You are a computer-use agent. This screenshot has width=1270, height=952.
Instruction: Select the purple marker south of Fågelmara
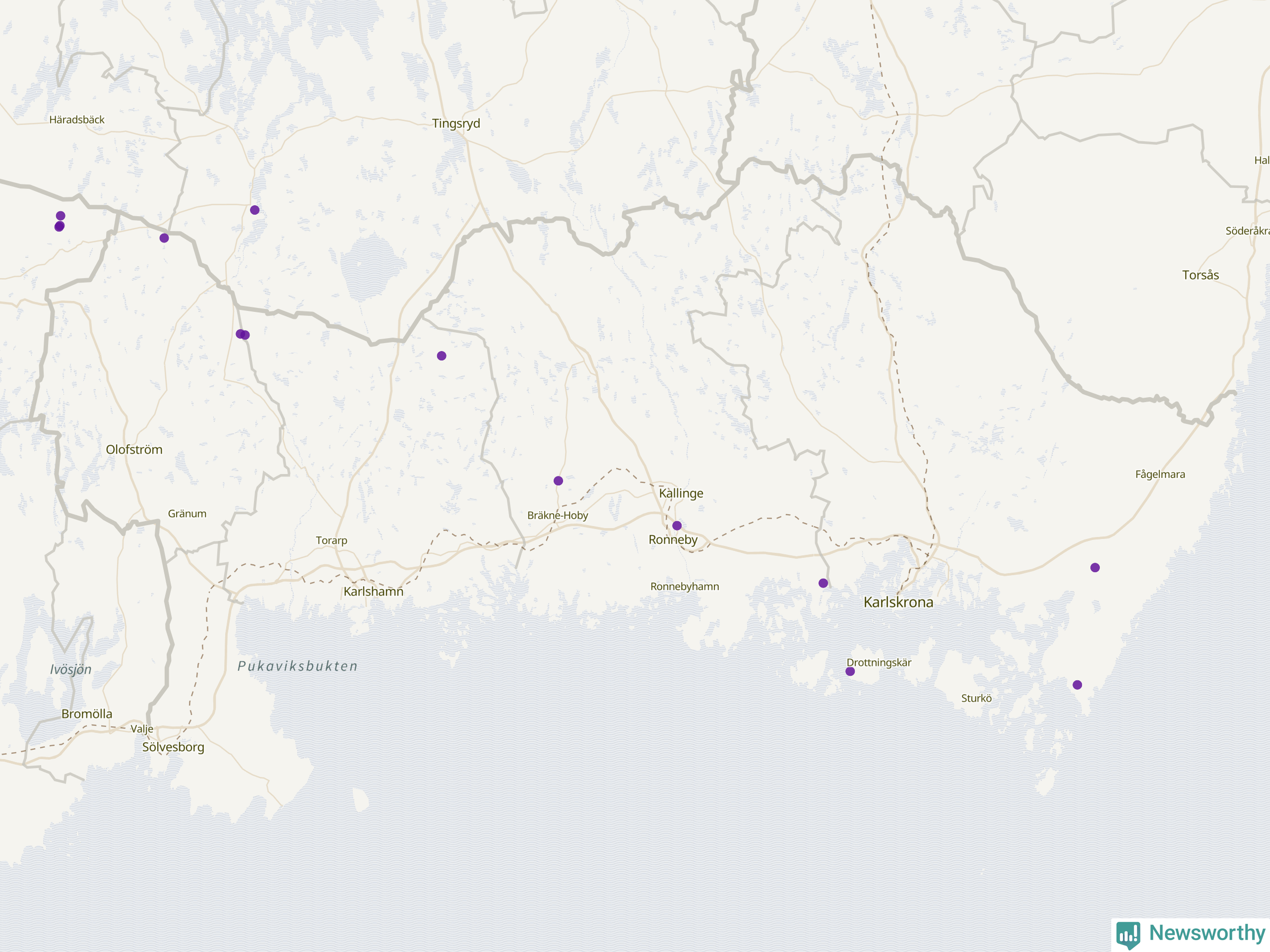click(x=1095, y=568)
